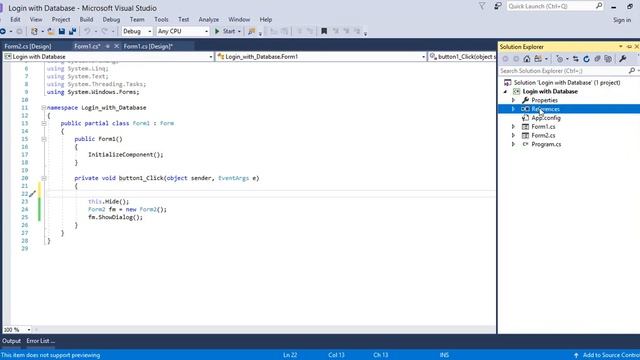The width and height of the screenshot is (640, 360).
Task: Collapse the namespace code block
Action: pos(43,108)
